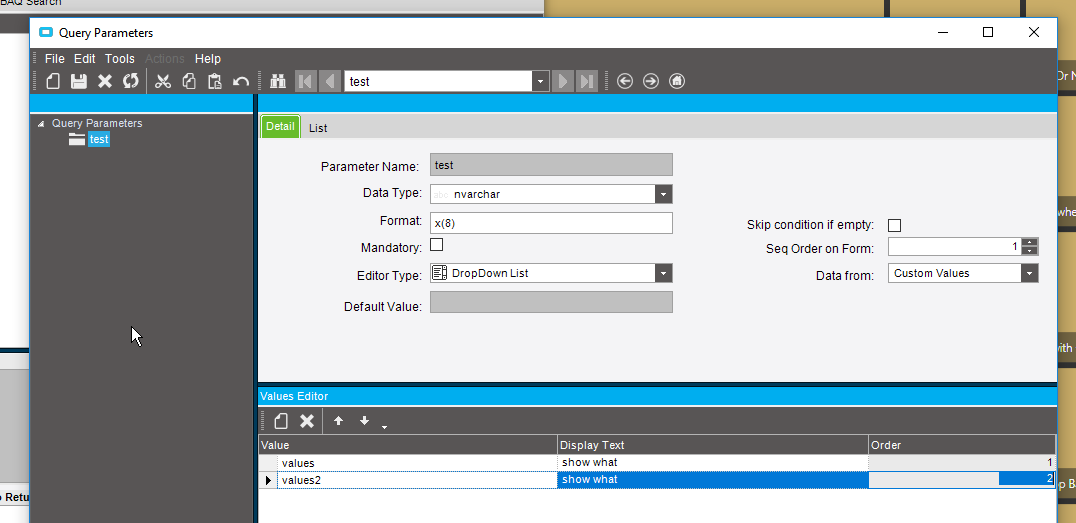
Task: Go to next record navigation icon
Action: coord(563,81)
